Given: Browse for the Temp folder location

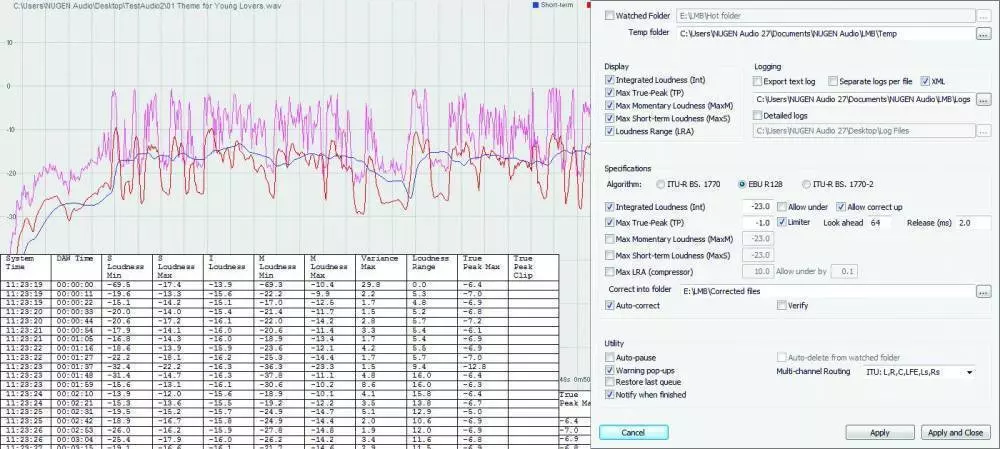Looking at the screenshot, I should 983,34.
